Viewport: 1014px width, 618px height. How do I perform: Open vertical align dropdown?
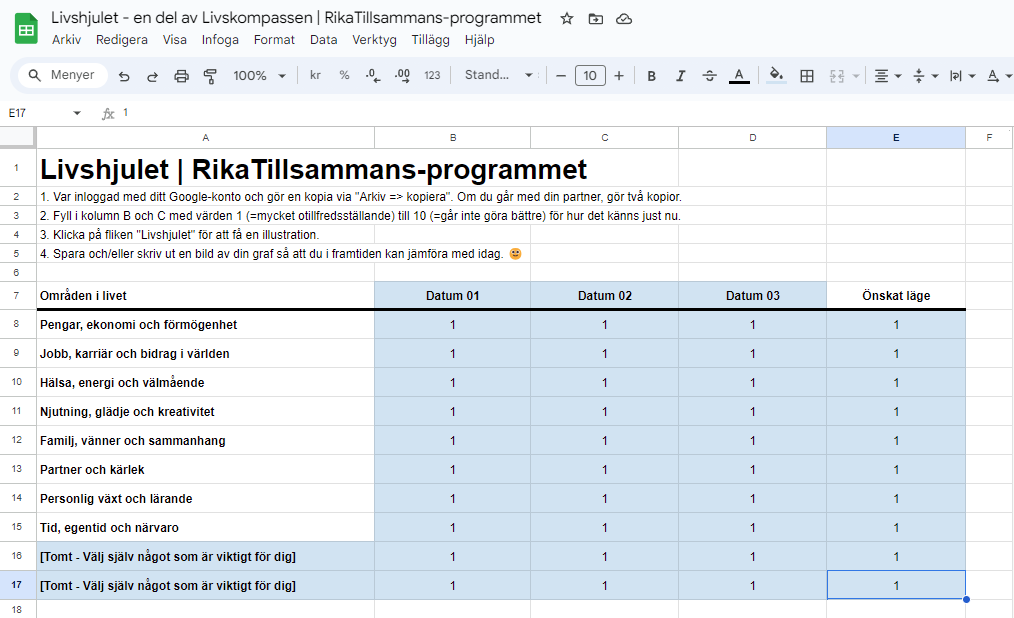925,76
